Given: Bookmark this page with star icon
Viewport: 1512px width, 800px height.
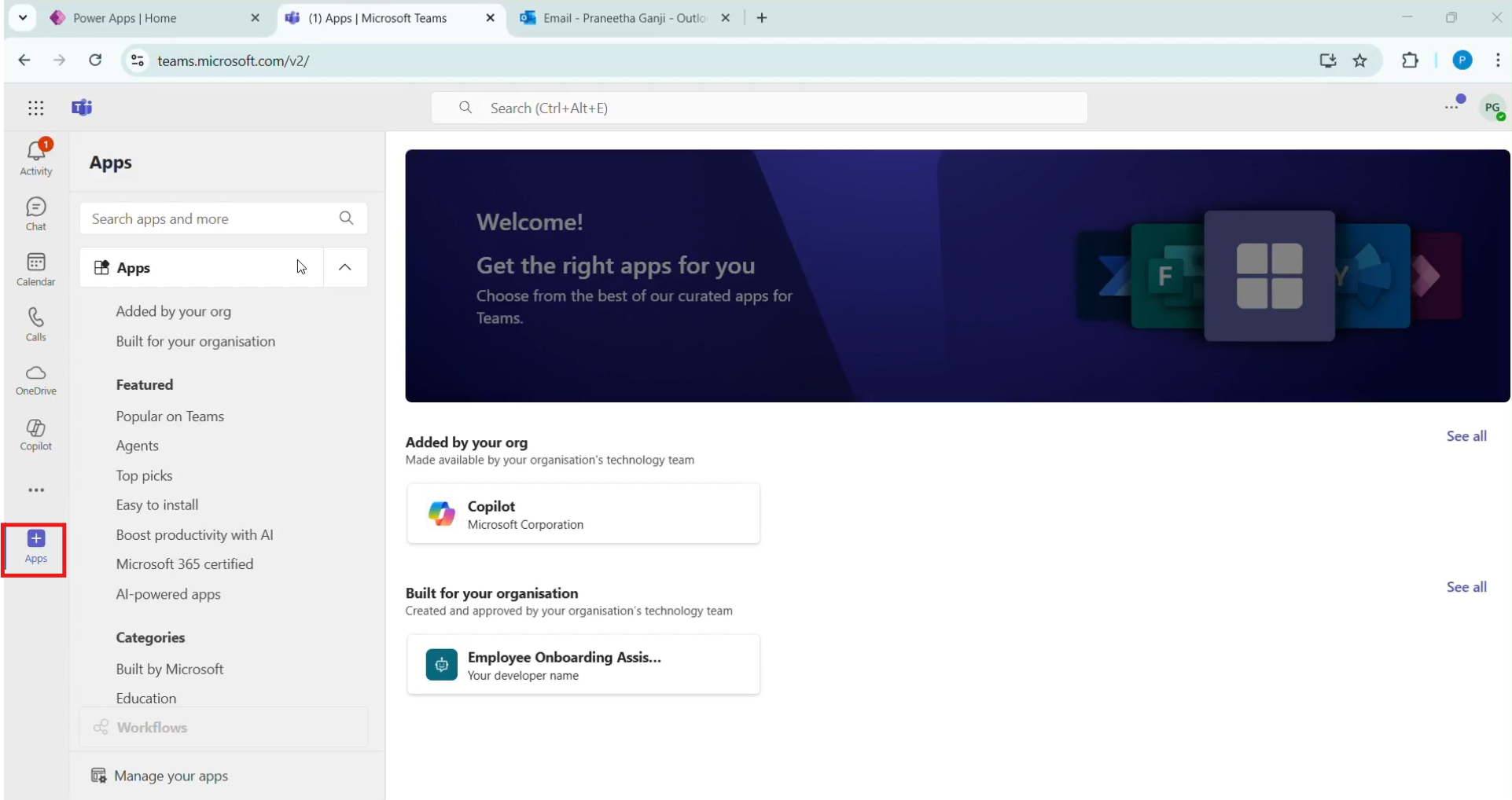Looking at the screenshot, I should tap(1360, 61).
